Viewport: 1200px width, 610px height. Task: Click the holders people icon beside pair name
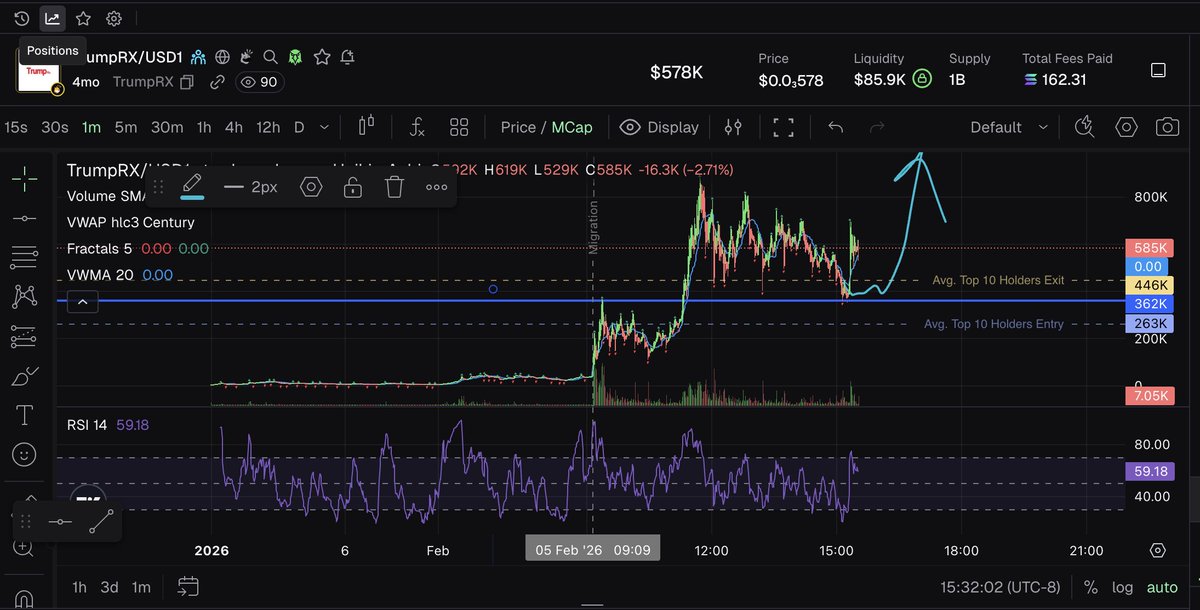coord(198,57)
